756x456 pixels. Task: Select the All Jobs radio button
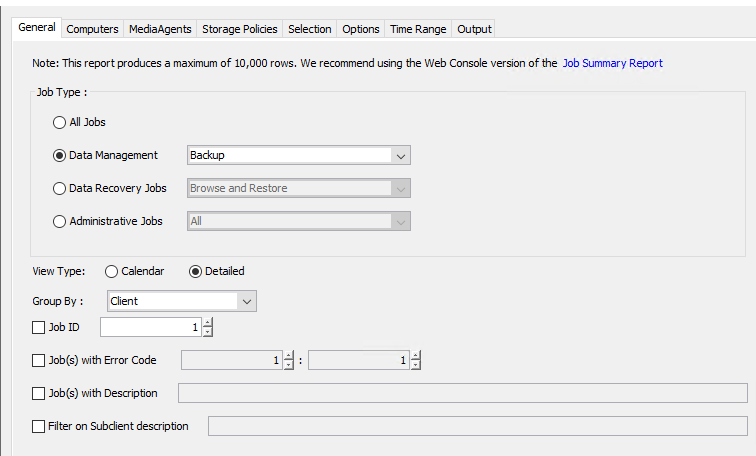pyautogui.click(x=59, y=122)
